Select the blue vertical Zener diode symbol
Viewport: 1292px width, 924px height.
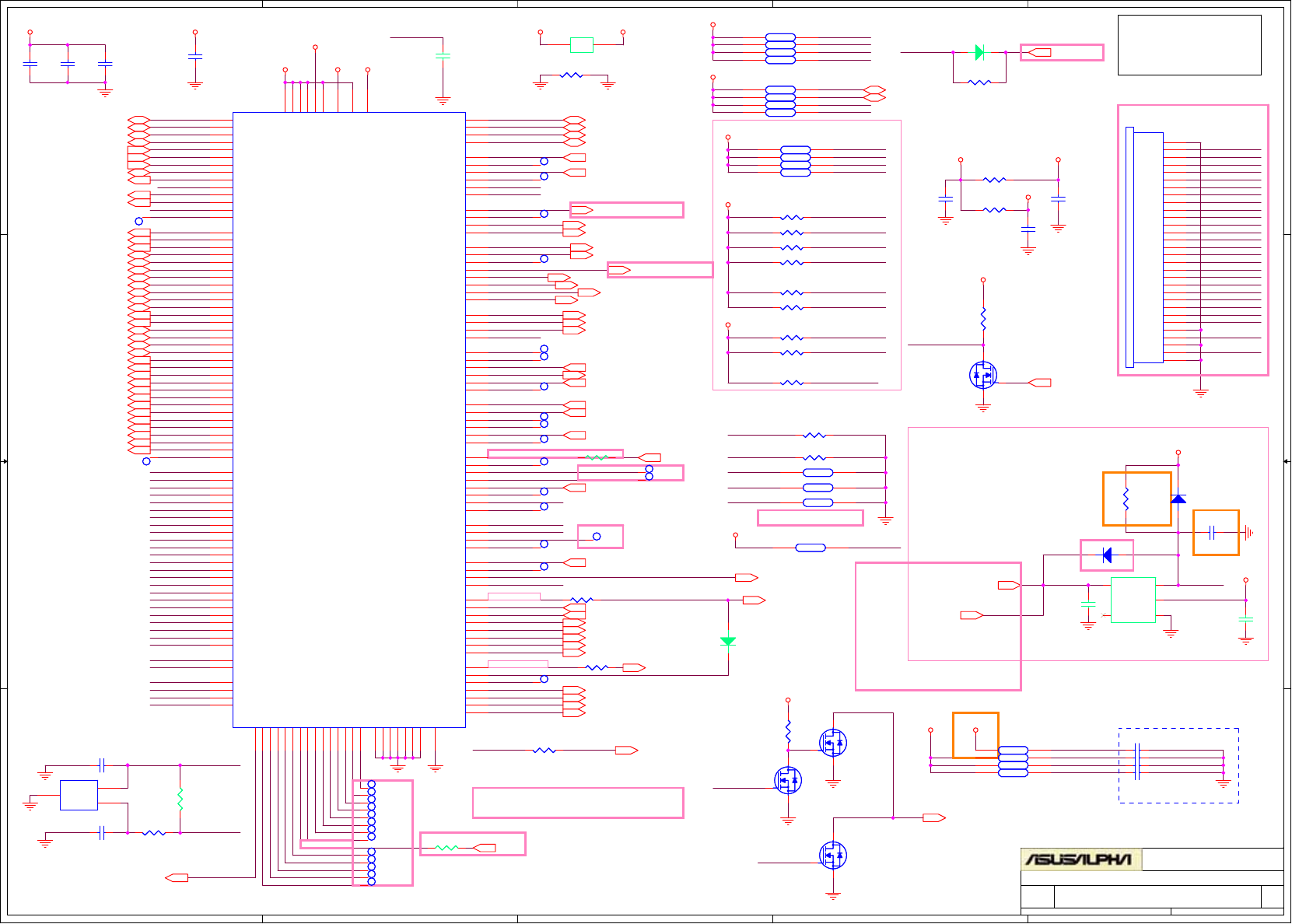[1178, 498]
